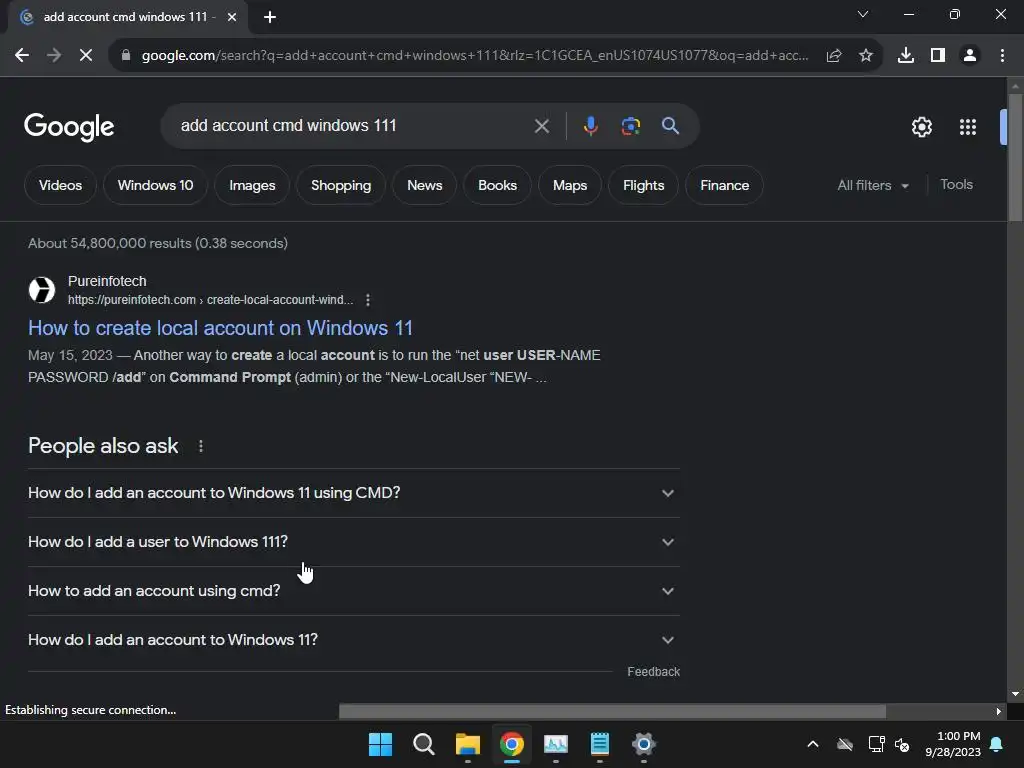Filter results by Videos

[60, 185]
